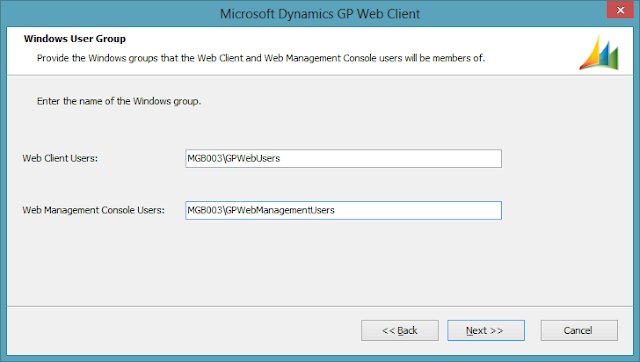640x362 pixels.
Task: Click the MGB003 prefix in Management Console field
Action: coord(204,210)
